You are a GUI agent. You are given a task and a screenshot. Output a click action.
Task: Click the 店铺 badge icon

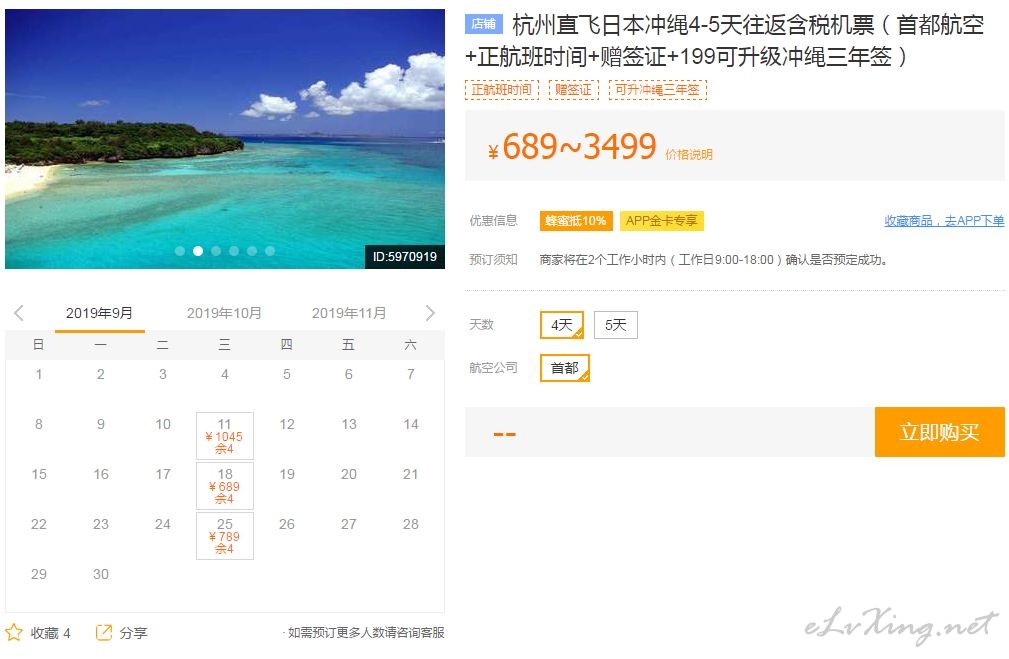[x=483, y=24]
